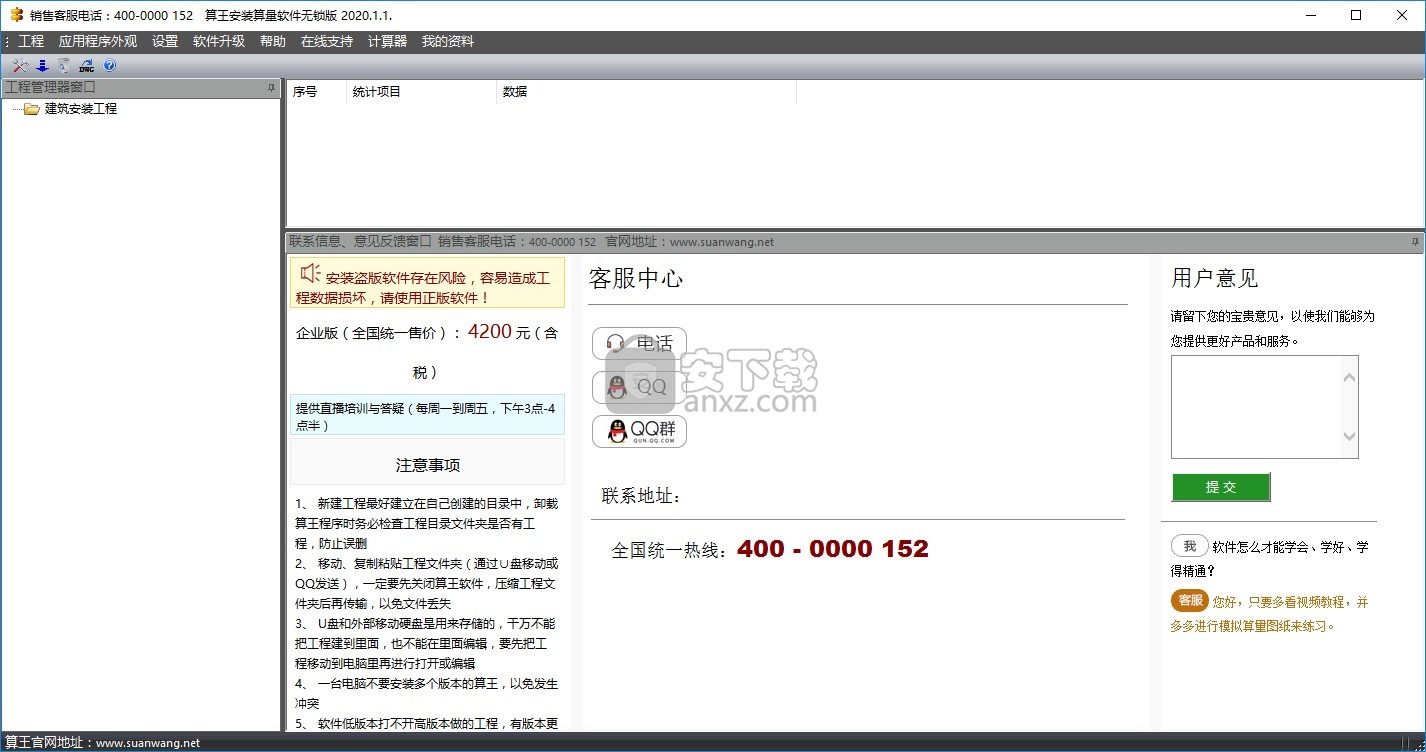Click the 联系地址 label

[642, 496]
